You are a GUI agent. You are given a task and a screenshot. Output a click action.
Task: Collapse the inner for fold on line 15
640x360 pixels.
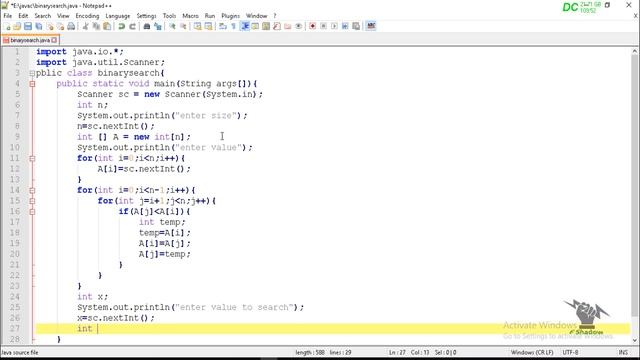click(x=32, y=201)
